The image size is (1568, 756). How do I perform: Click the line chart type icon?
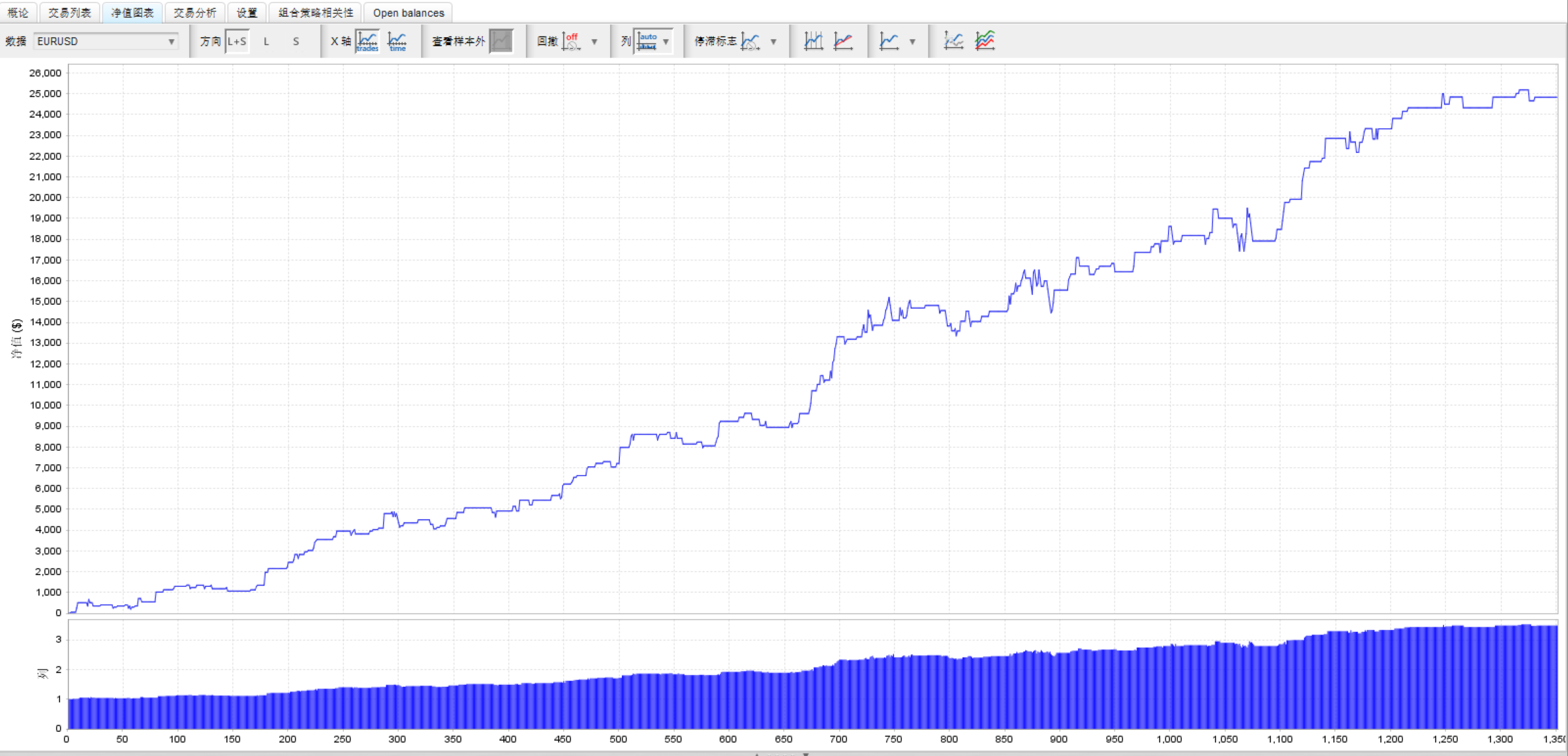point(889,41)
